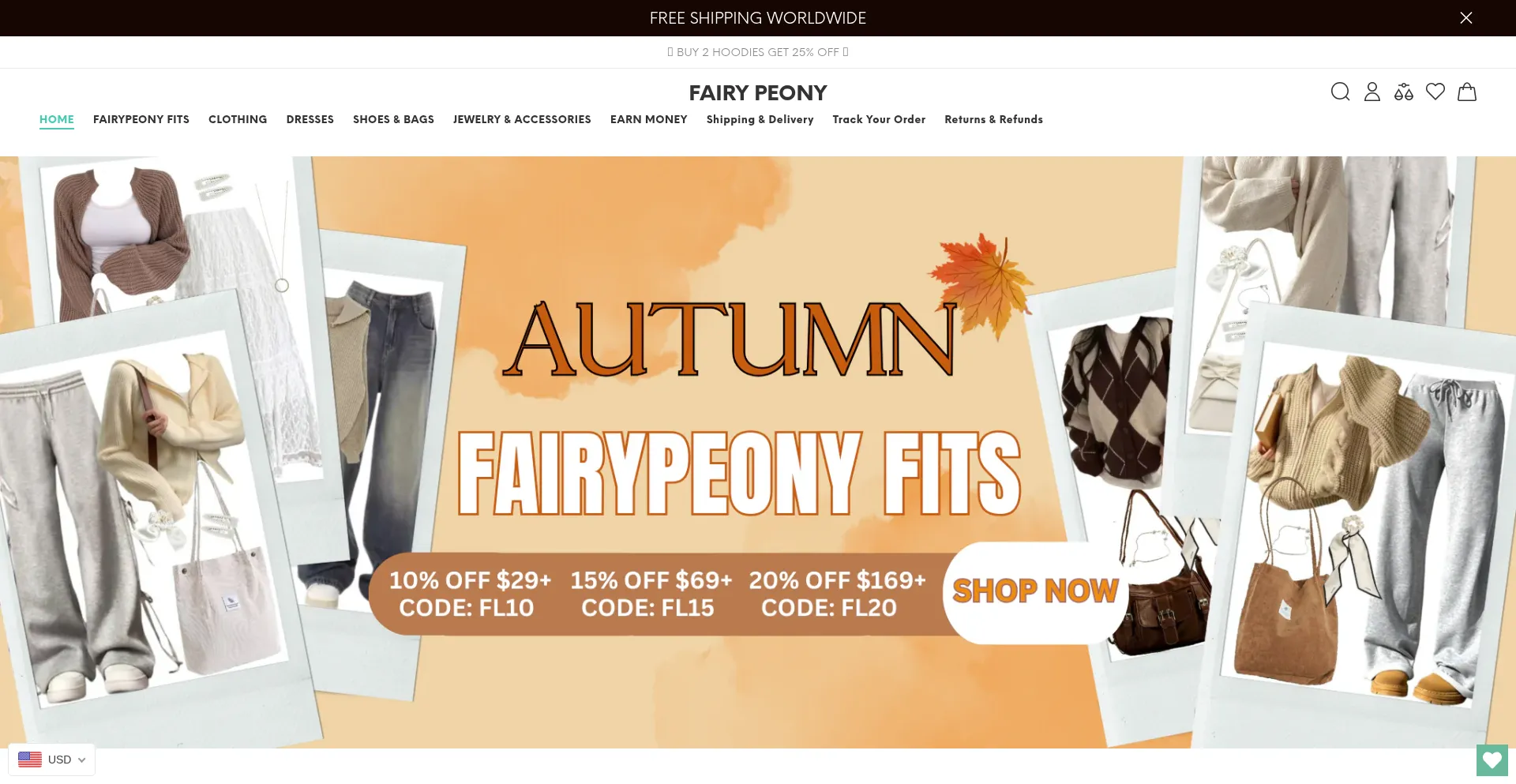The width and height of the screenshot is (1516, 784).
Task: Open the wishlist heart icon in header
Action: [1435, 92]
